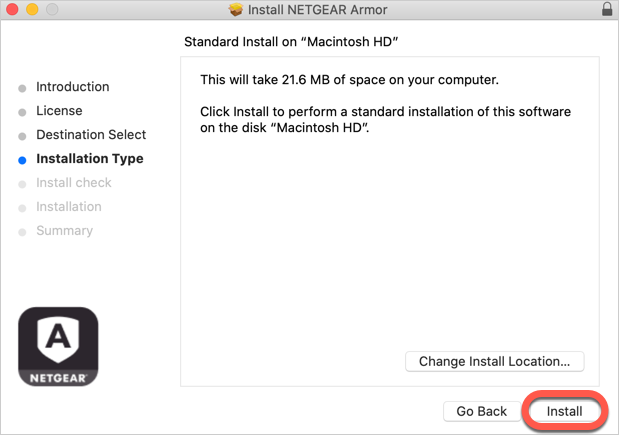Screen dimensions: 619x435
Task: Select the Installation step in sidebar
Action: 69,206
